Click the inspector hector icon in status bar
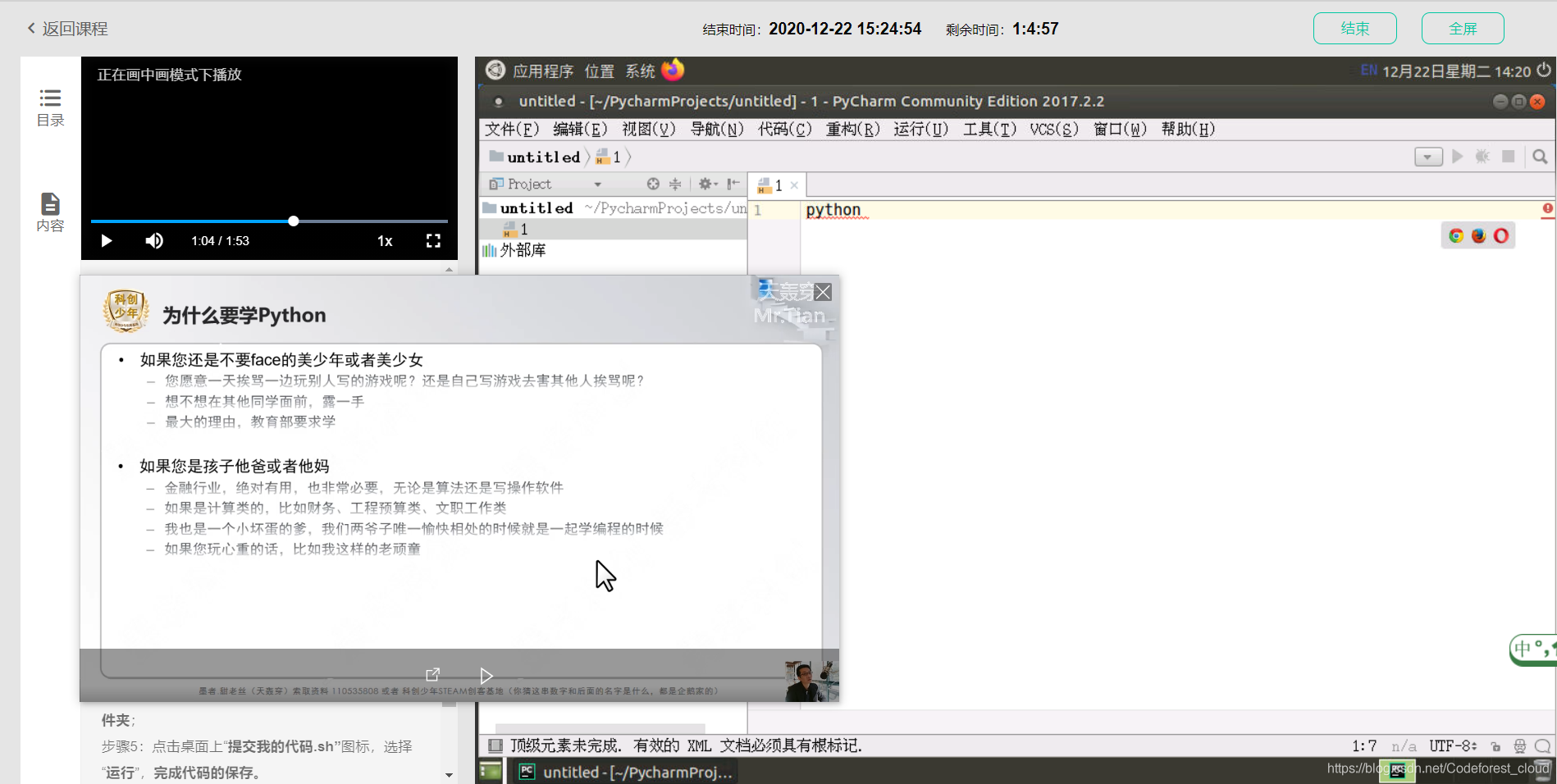Screen dimensions: 1557x784 pyautogui.click(x=1519, y=746)
